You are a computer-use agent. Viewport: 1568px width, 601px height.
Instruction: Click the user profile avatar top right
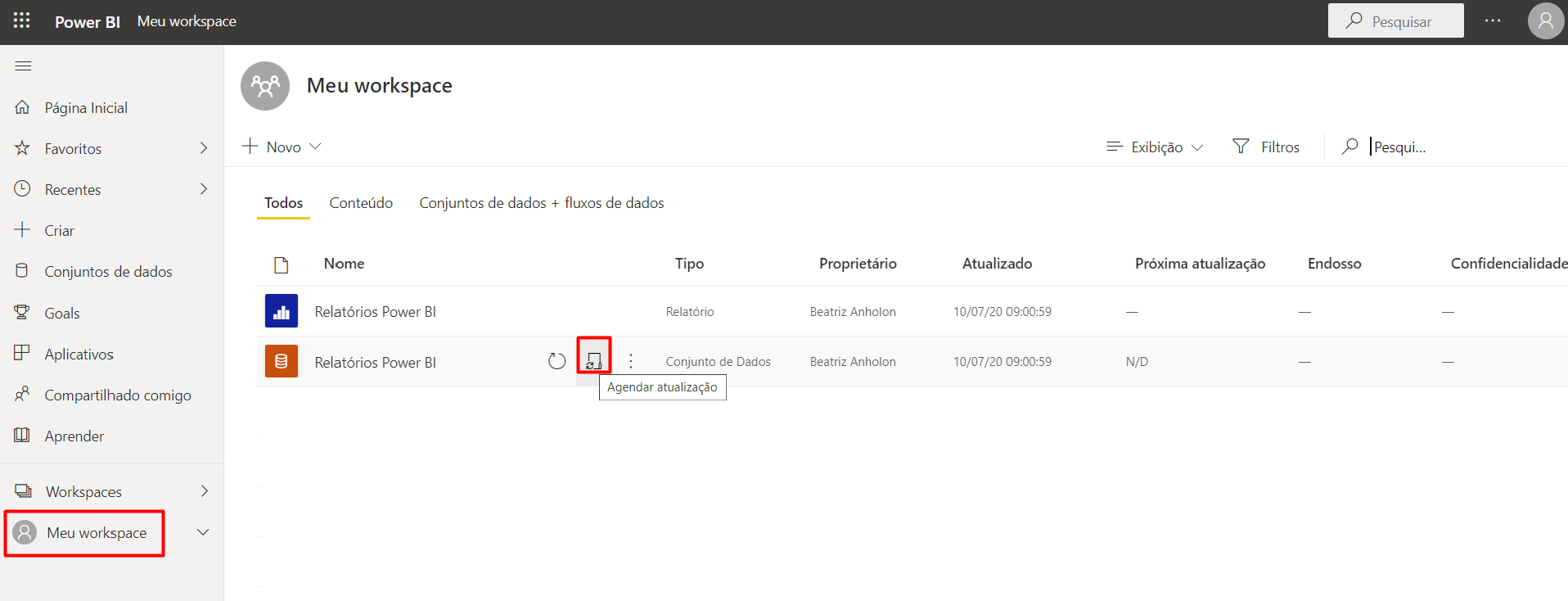1545,21
